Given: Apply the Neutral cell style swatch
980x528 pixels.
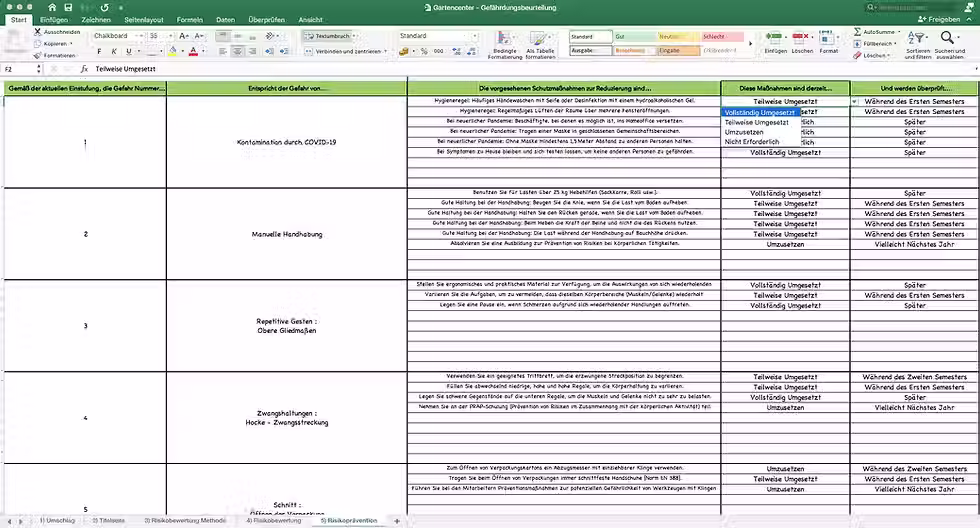Looking at the screenshot, I should [678, 37].
